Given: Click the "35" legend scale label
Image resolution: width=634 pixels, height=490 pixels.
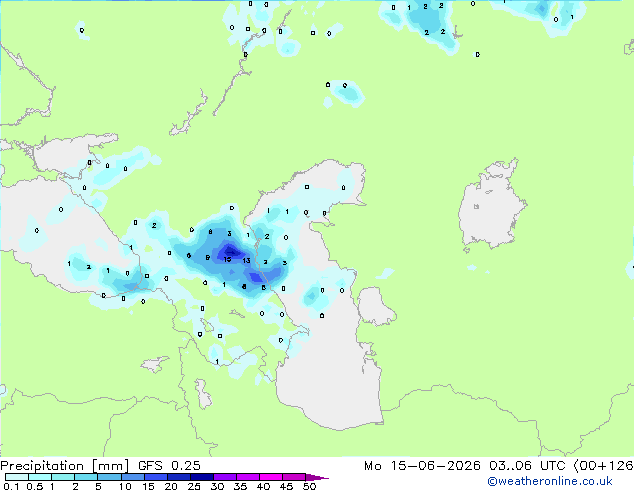Looking at the screenshot, I should 240,486.
